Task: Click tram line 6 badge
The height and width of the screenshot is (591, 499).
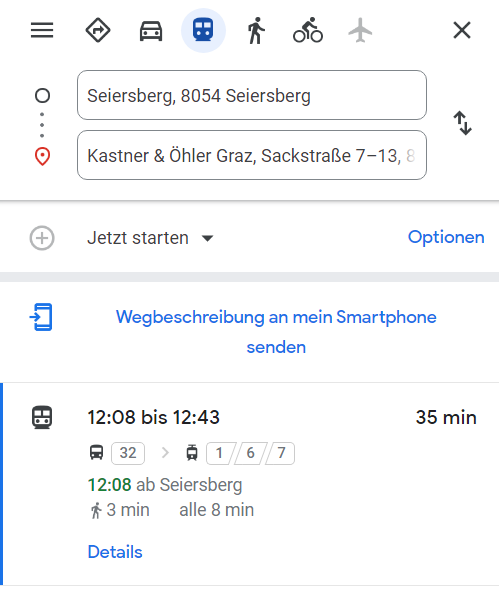Action: 250,453
